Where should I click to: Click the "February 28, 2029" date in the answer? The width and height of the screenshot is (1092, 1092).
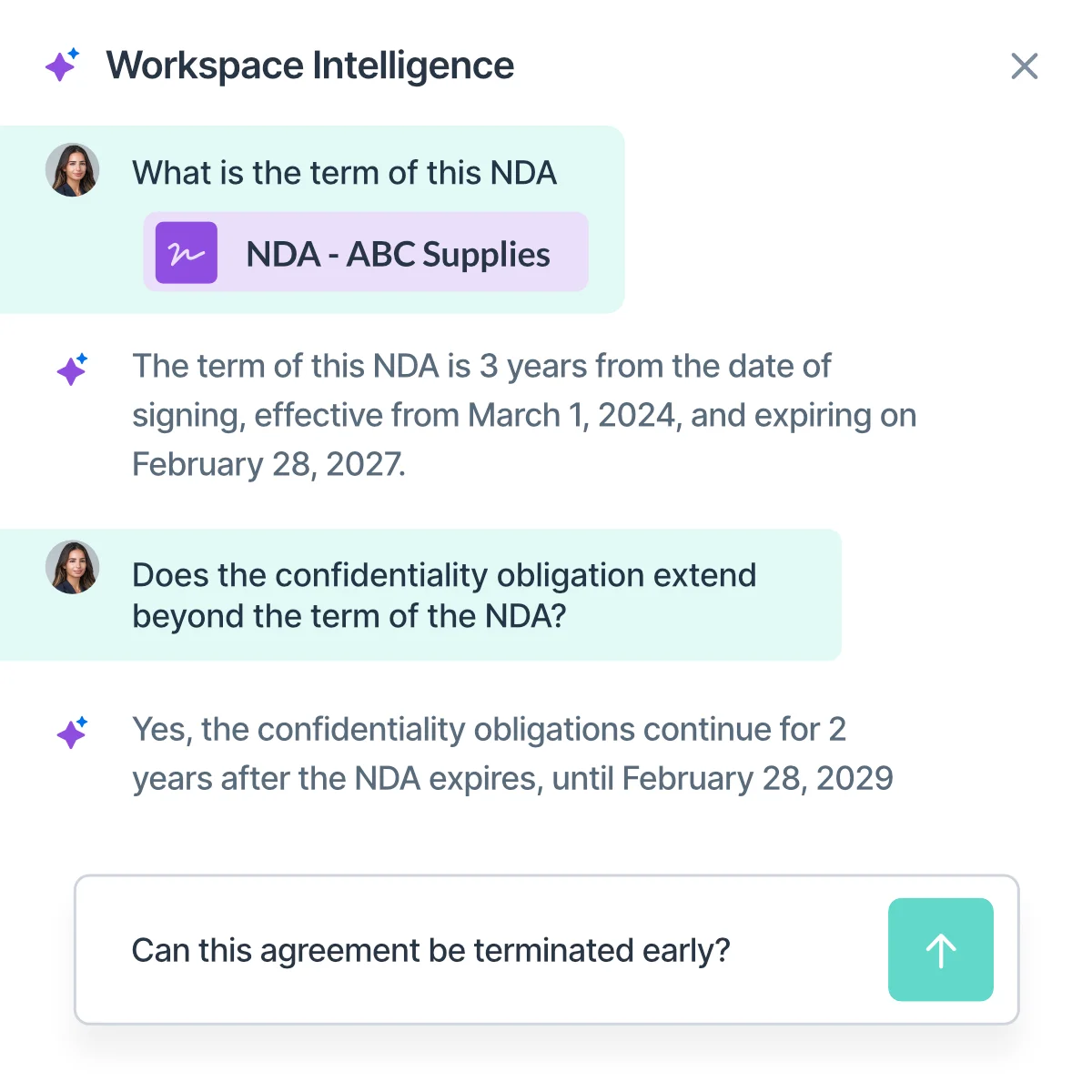click(758, 779)
